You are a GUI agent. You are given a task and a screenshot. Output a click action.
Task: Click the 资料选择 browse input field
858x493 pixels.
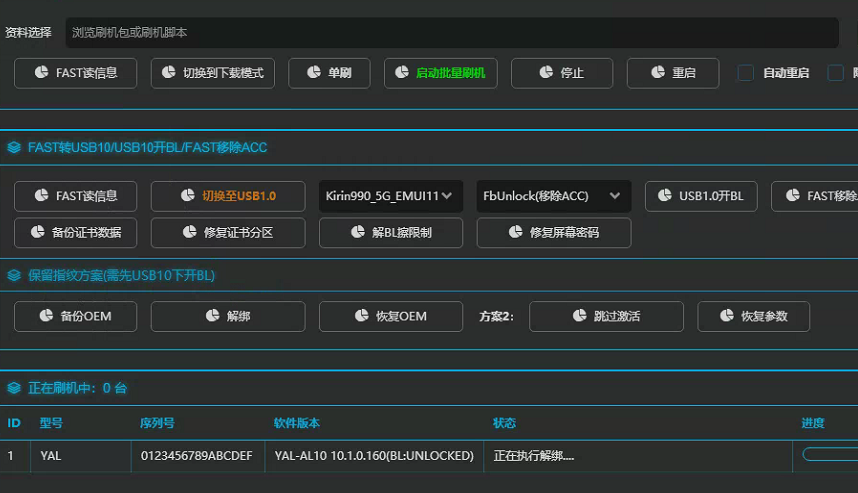452,33
